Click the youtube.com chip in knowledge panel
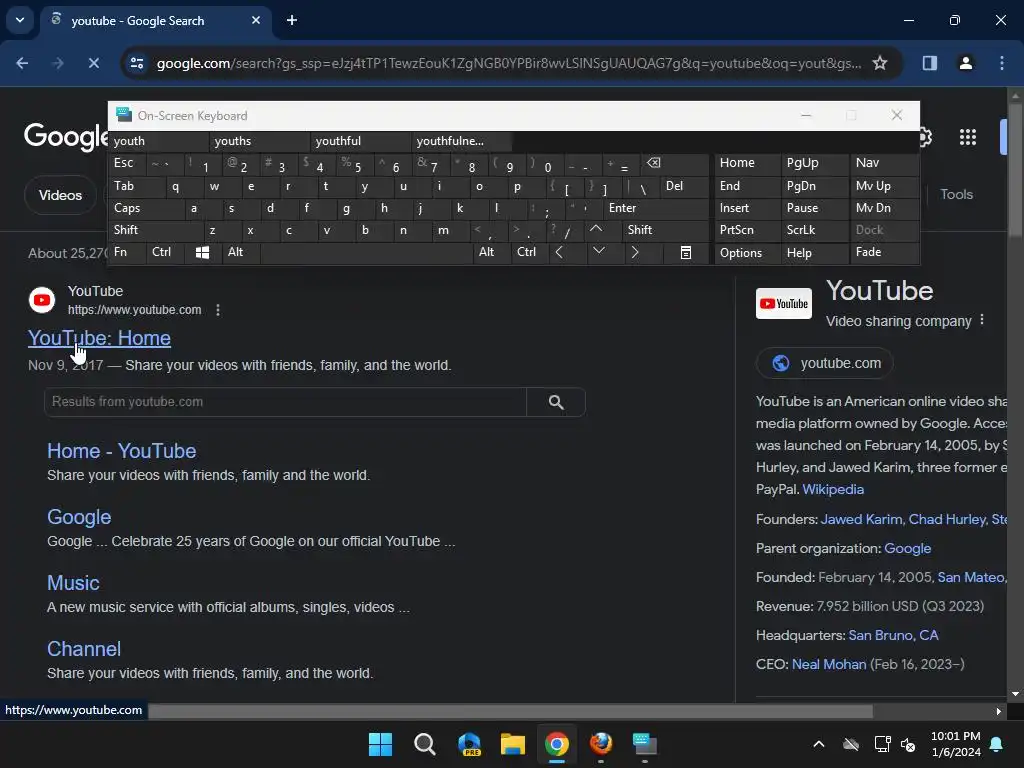The height and width of the screenshot is (768, 1024). click(x=825, y=363)
